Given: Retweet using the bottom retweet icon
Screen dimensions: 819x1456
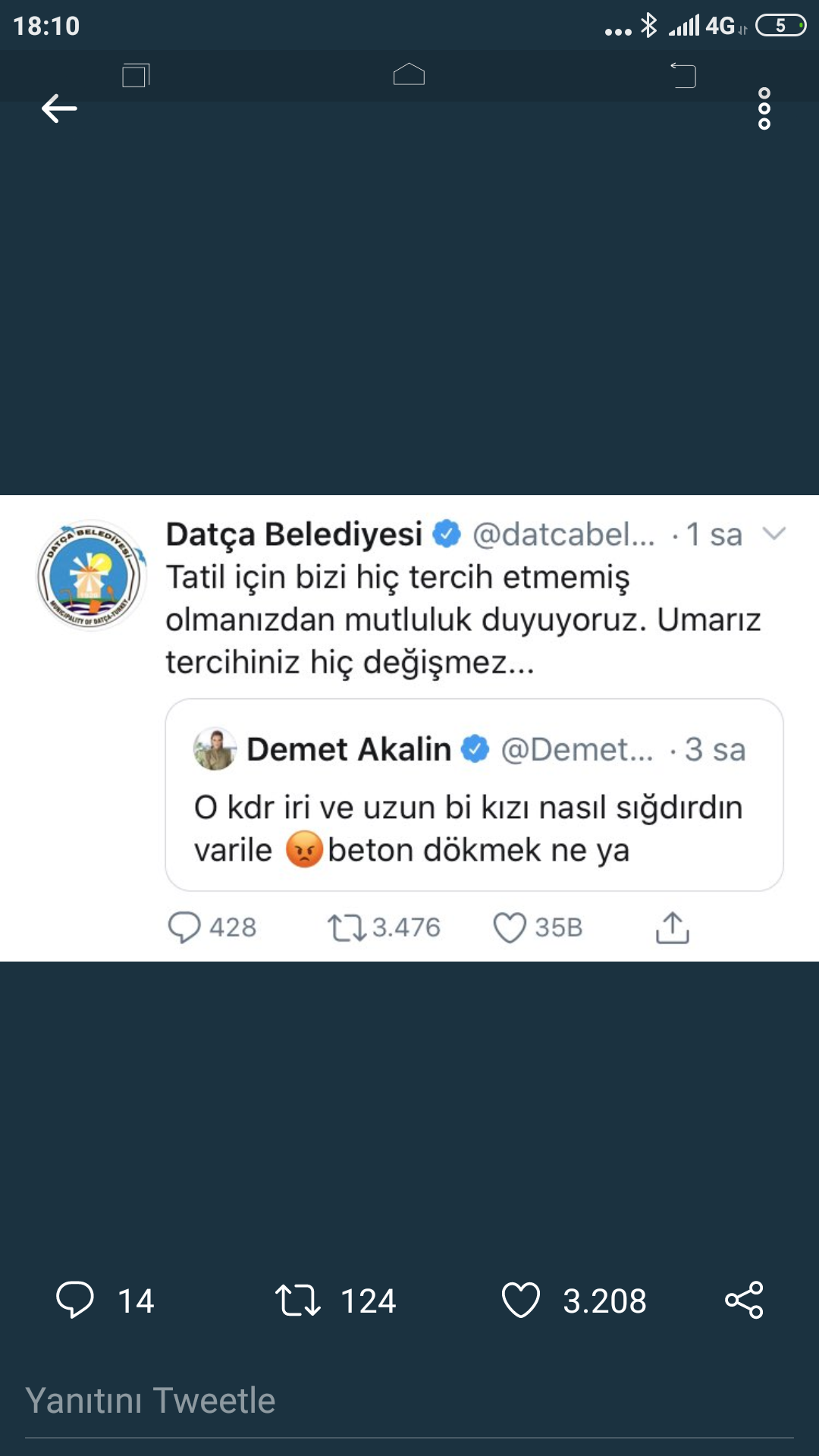Looking at the screenshot, I should point(297,1300).
